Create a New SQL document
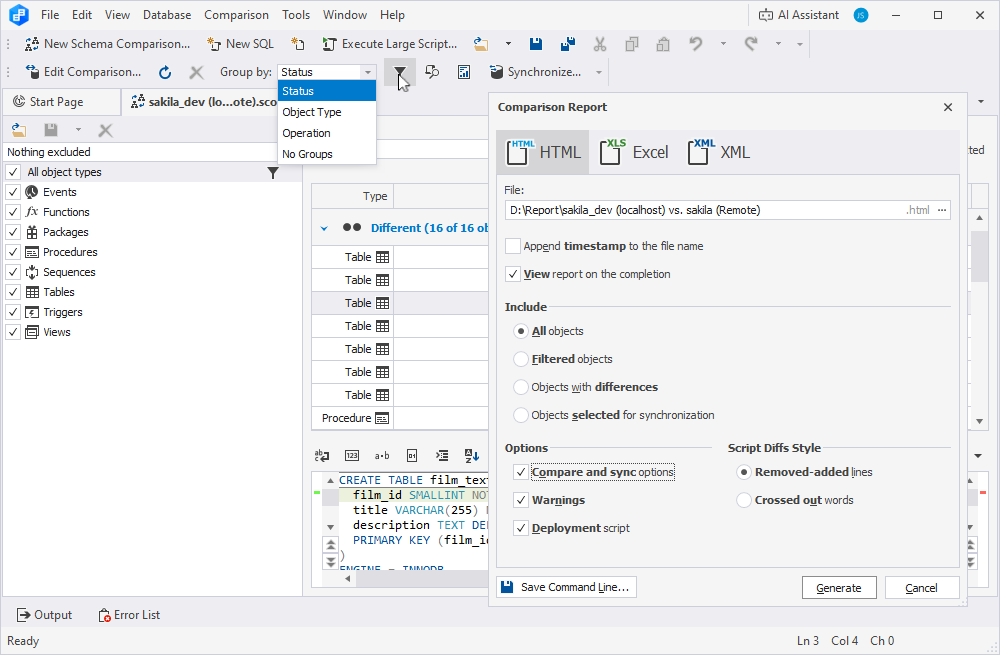Viewport: 1000px width, 655px height. click(240, 43)
